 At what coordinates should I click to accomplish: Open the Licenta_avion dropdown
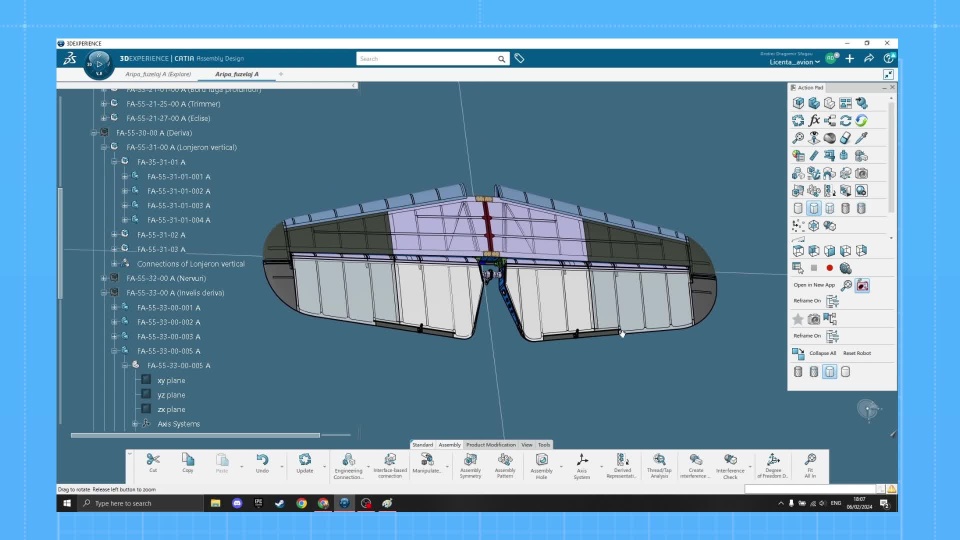click(794, 62)
